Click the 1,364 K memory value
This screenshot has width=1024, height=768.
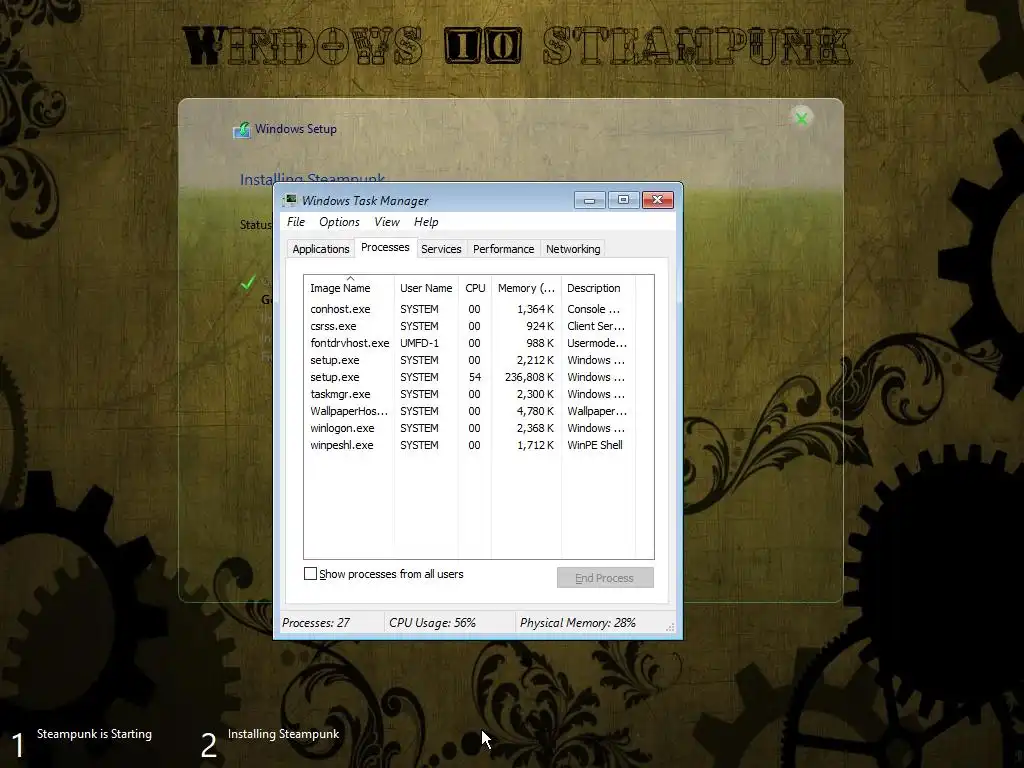pyautogui.click(x=535, y=309)
